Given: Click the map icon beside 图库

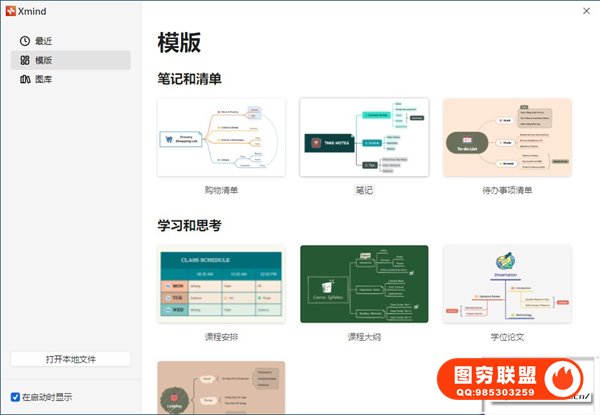Looking at the screenshot, I should click(x=25, y=79).
